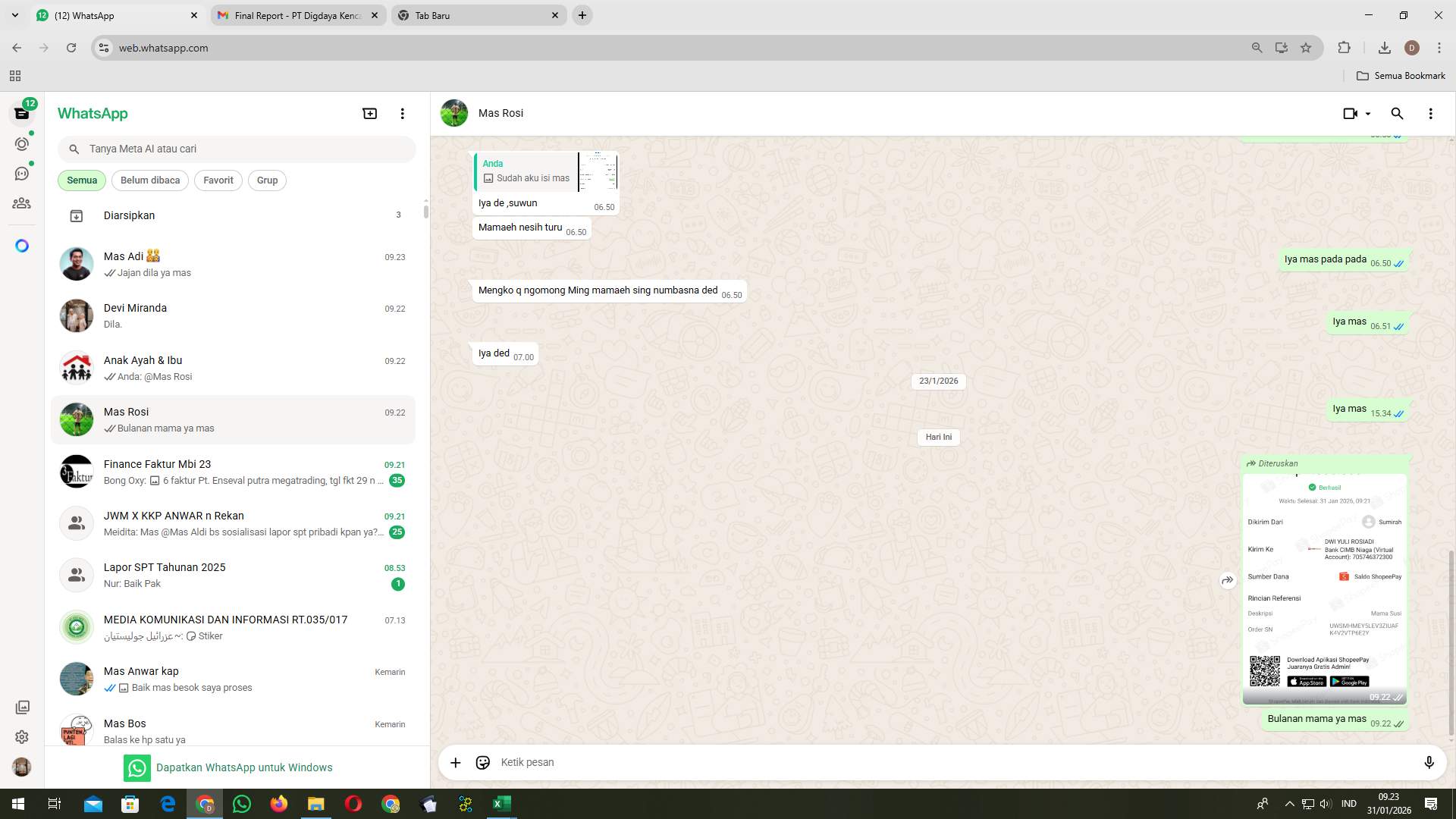
Task: Open the Channels section in sidebar
Action: (x=22, y=173)
